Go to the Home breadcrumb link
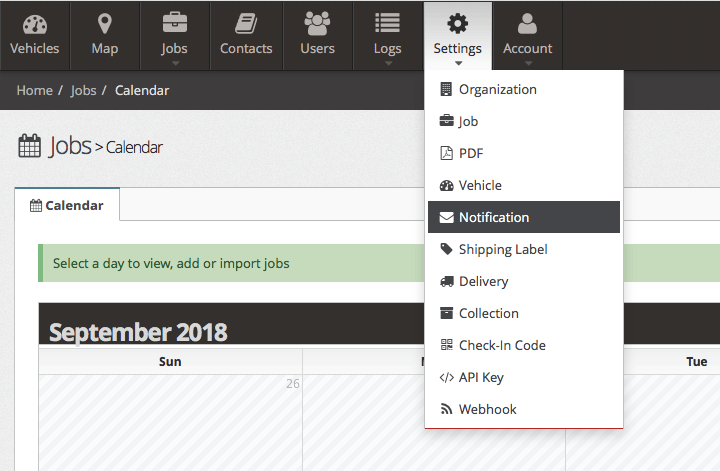Screen dimensions: 720x471 click(34, 90)
